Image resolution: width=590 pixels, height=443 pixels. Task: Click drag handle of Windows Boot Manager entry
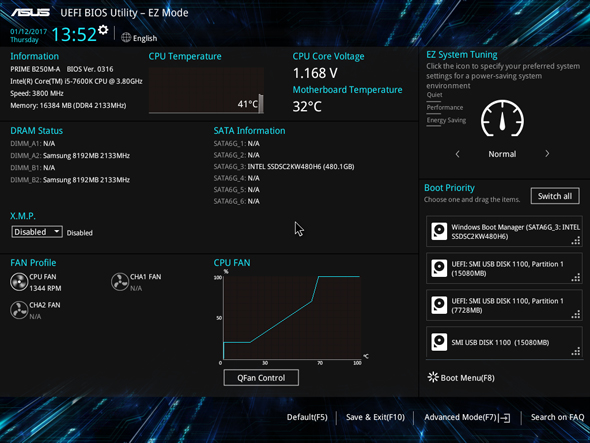pos(576,241)
